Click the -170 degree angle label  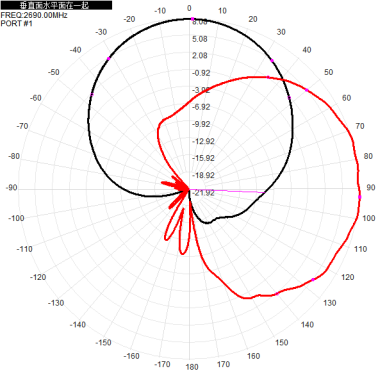click(x=162, y=364)
